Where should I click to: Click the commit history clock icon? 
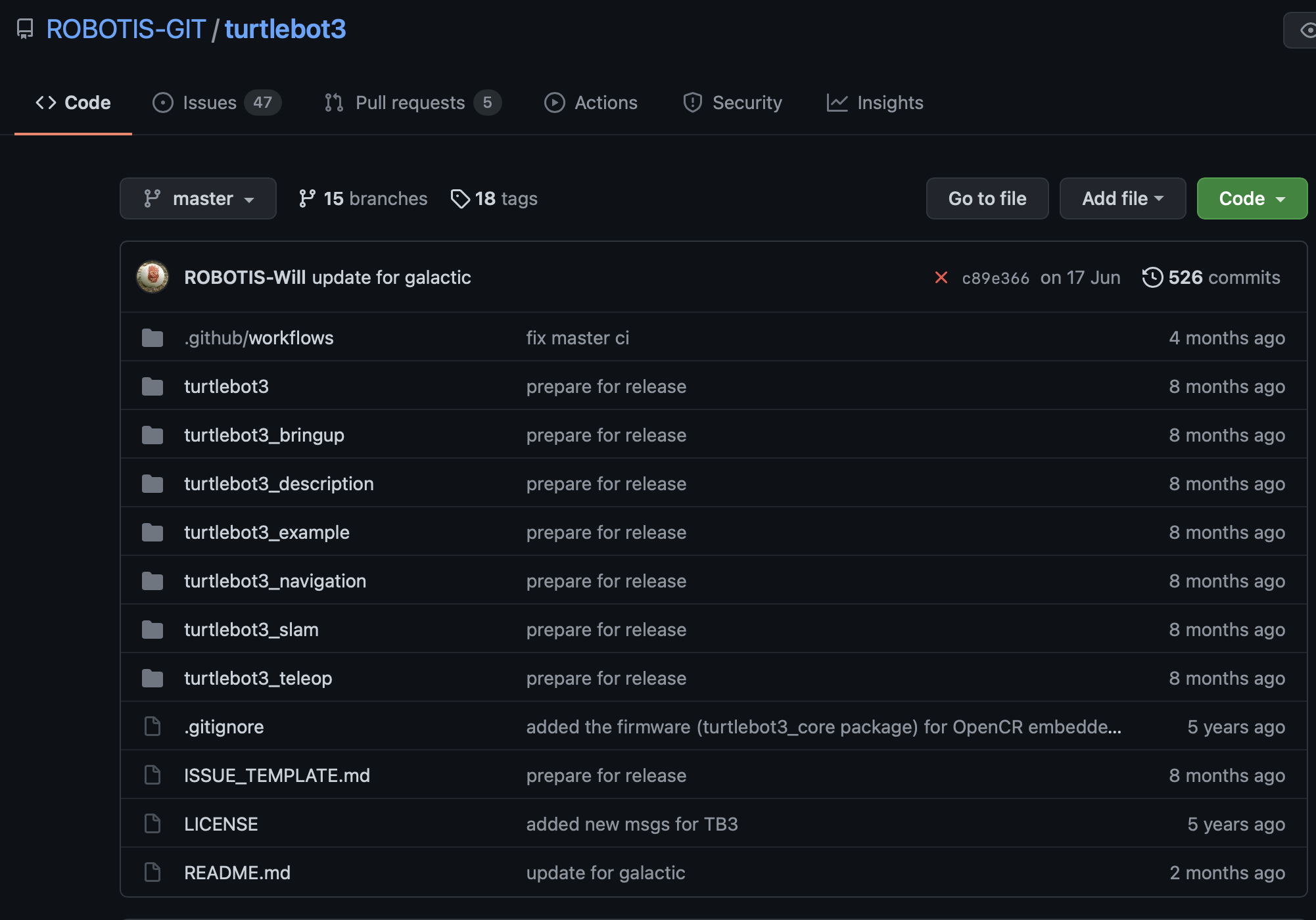1152,277
